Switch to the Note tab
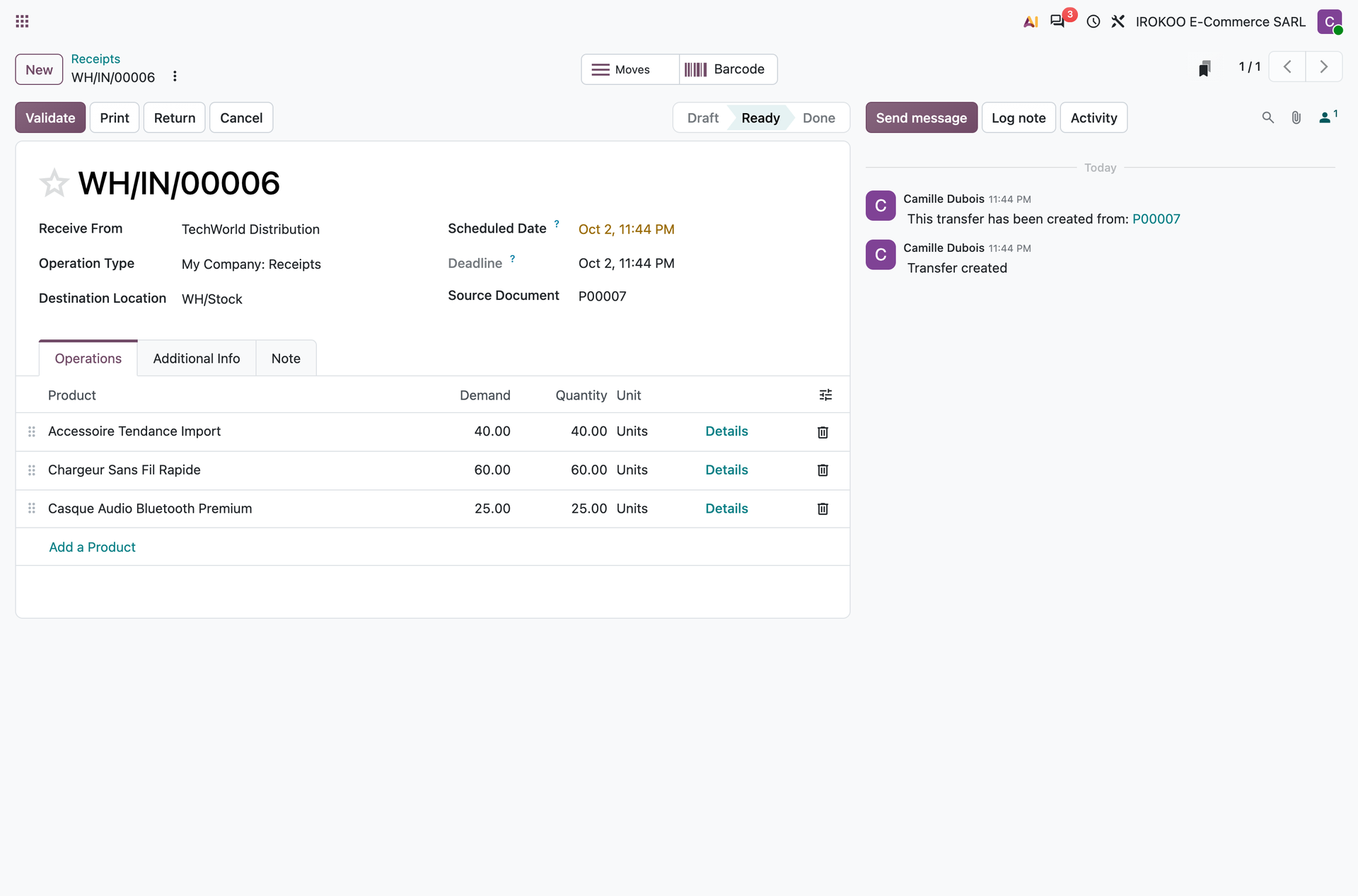 286,359
